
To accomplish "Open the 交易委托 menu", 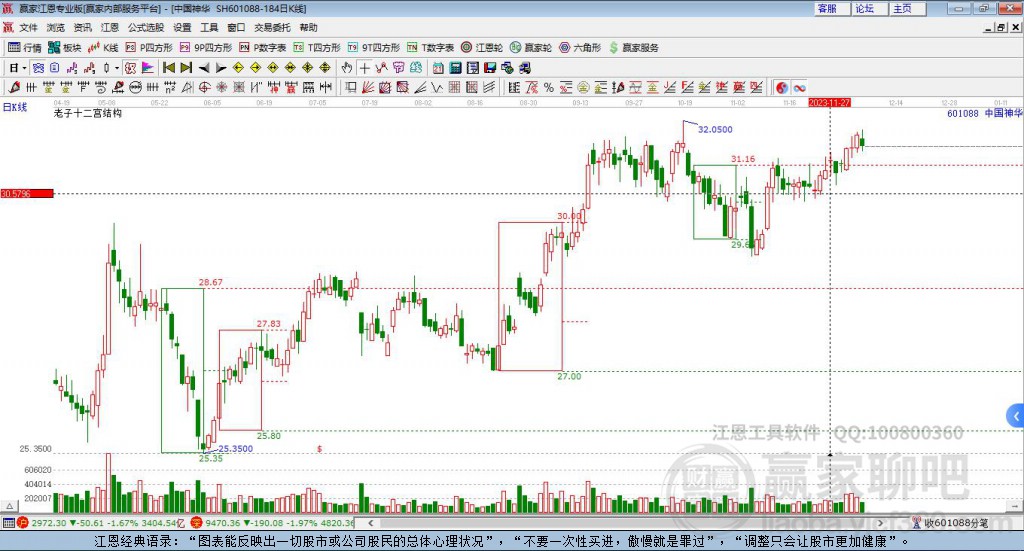I will (272, 27).
